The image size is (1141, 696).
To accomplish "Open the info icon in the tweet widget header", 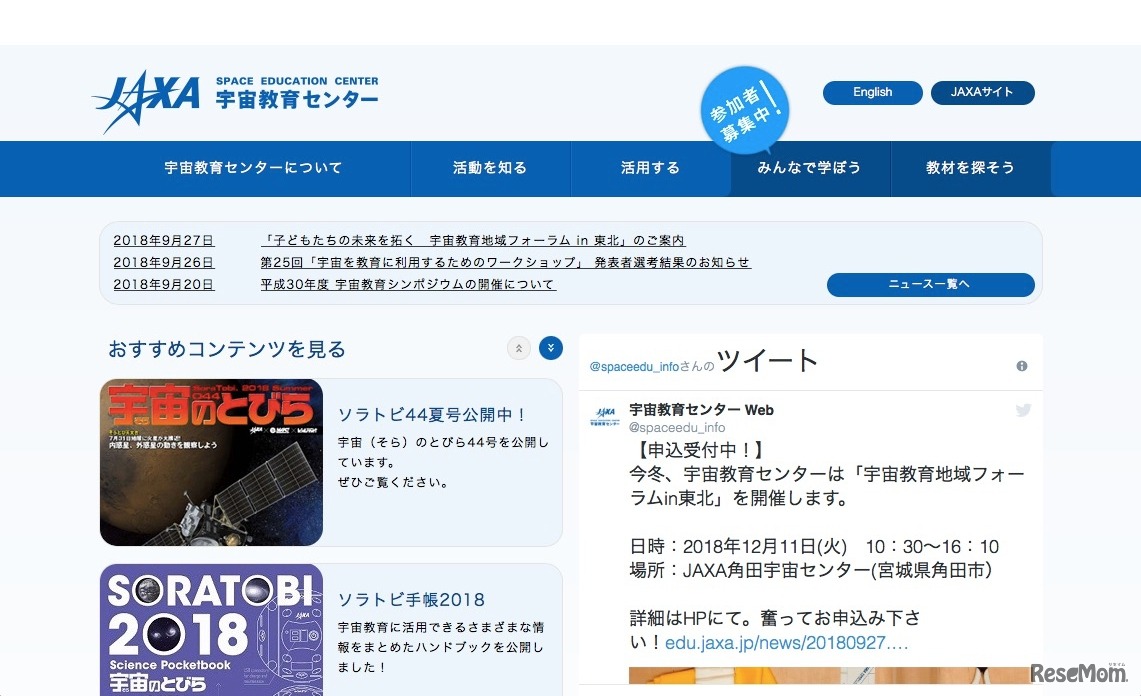I will coord(1022,366).
